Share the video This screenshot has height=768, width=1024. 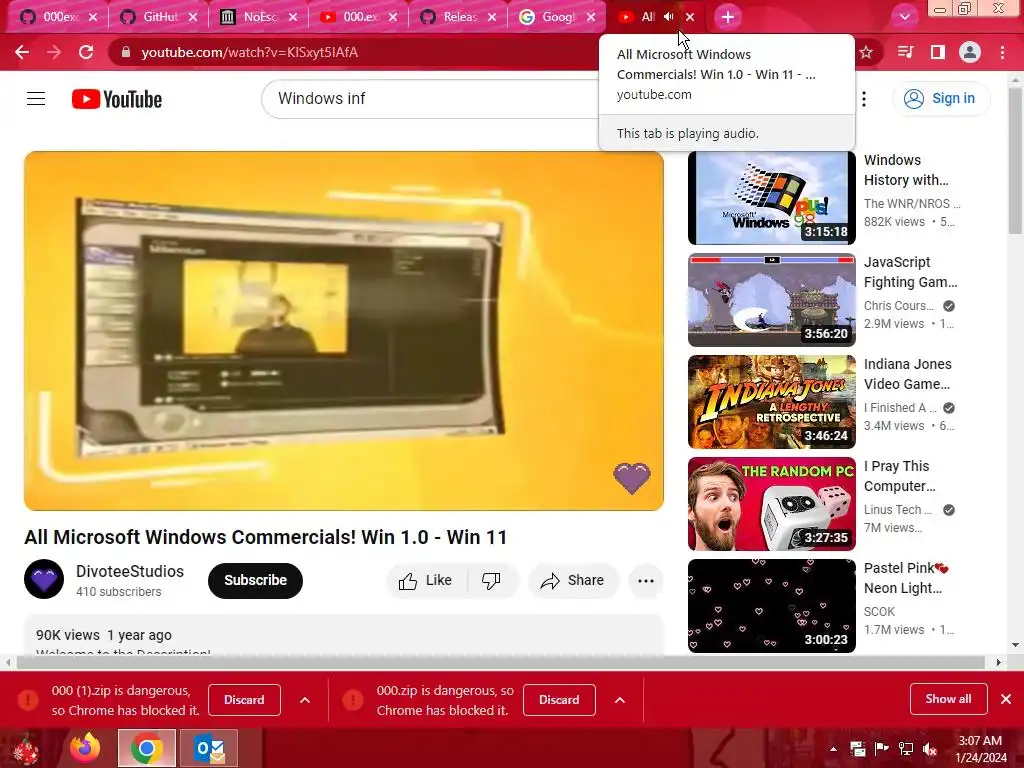click(x=572, y=580)
